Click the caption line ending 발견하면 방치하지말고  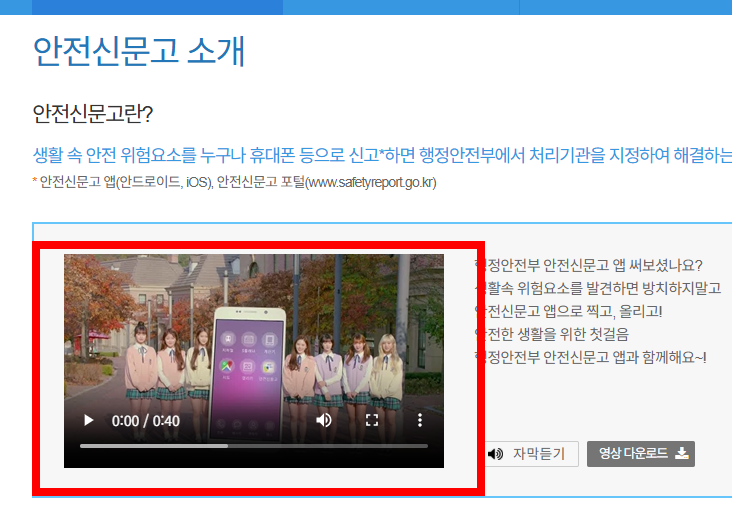click(x=598, y=288)
